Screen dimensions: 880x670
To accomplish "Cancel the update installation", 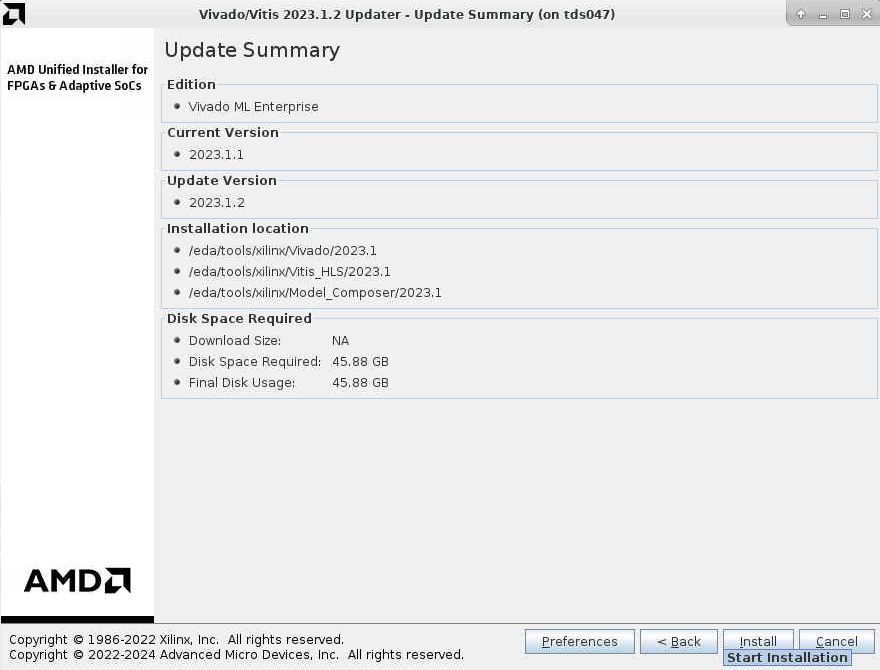I will (x=836, y=641).
